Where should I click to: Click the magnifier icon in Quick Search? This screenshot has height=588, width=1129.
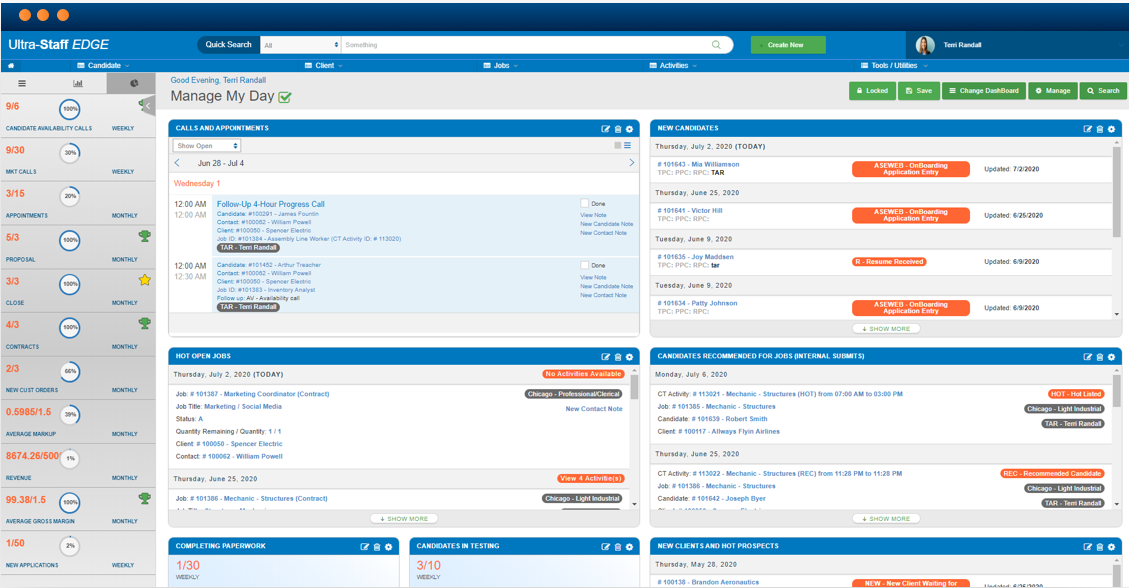(716, 45)
